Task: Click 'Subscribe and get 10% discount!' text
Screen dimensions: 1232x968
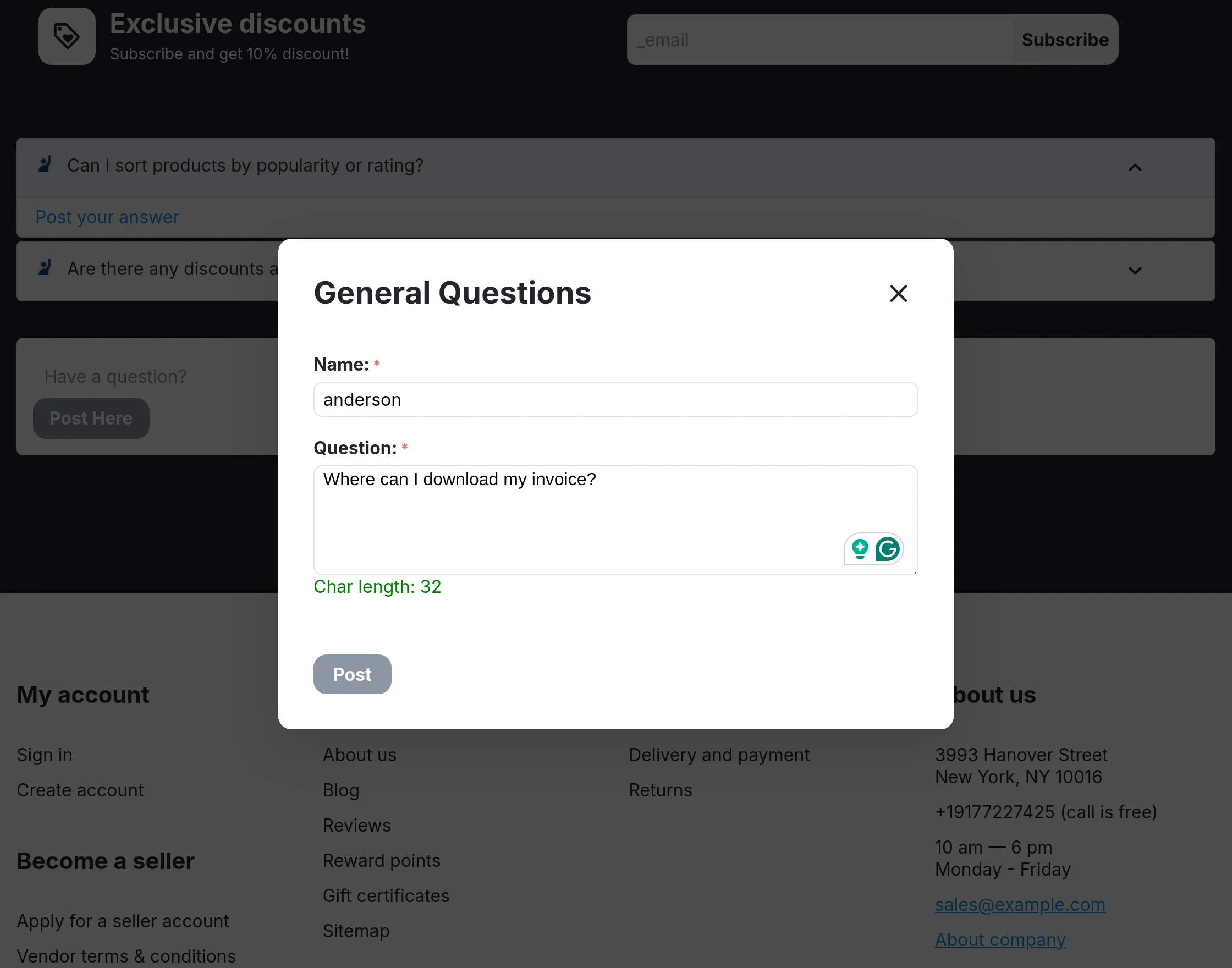Action: [229, 54]
